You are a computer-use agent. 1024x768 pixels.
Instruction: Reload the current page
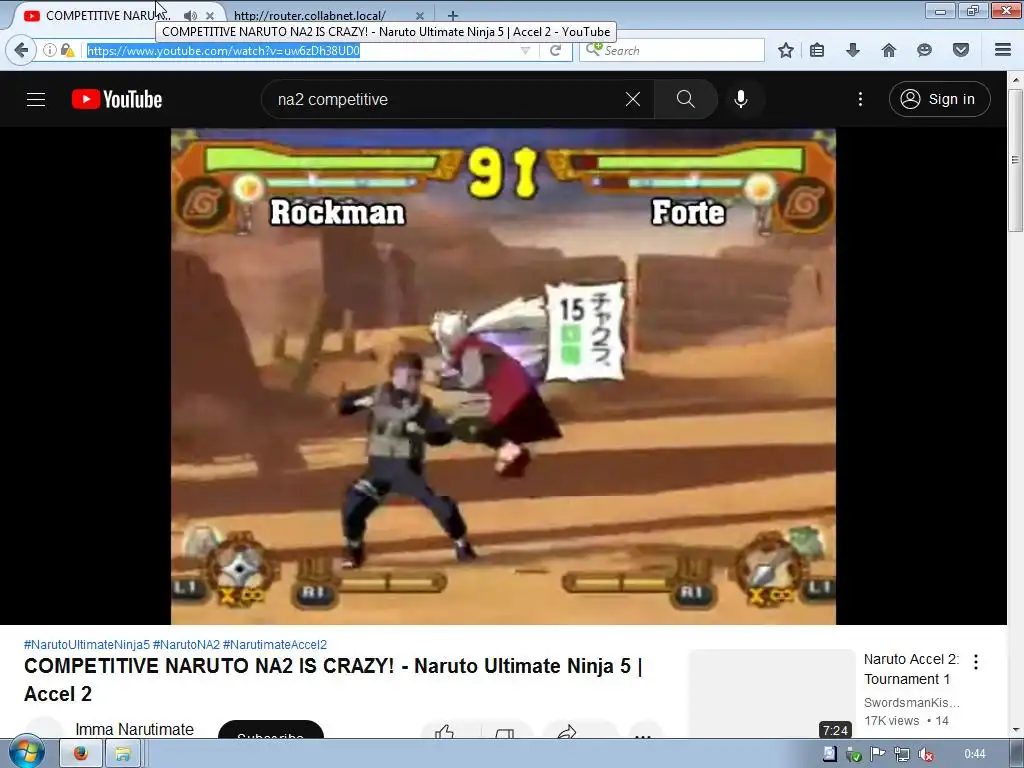[556, 50]
